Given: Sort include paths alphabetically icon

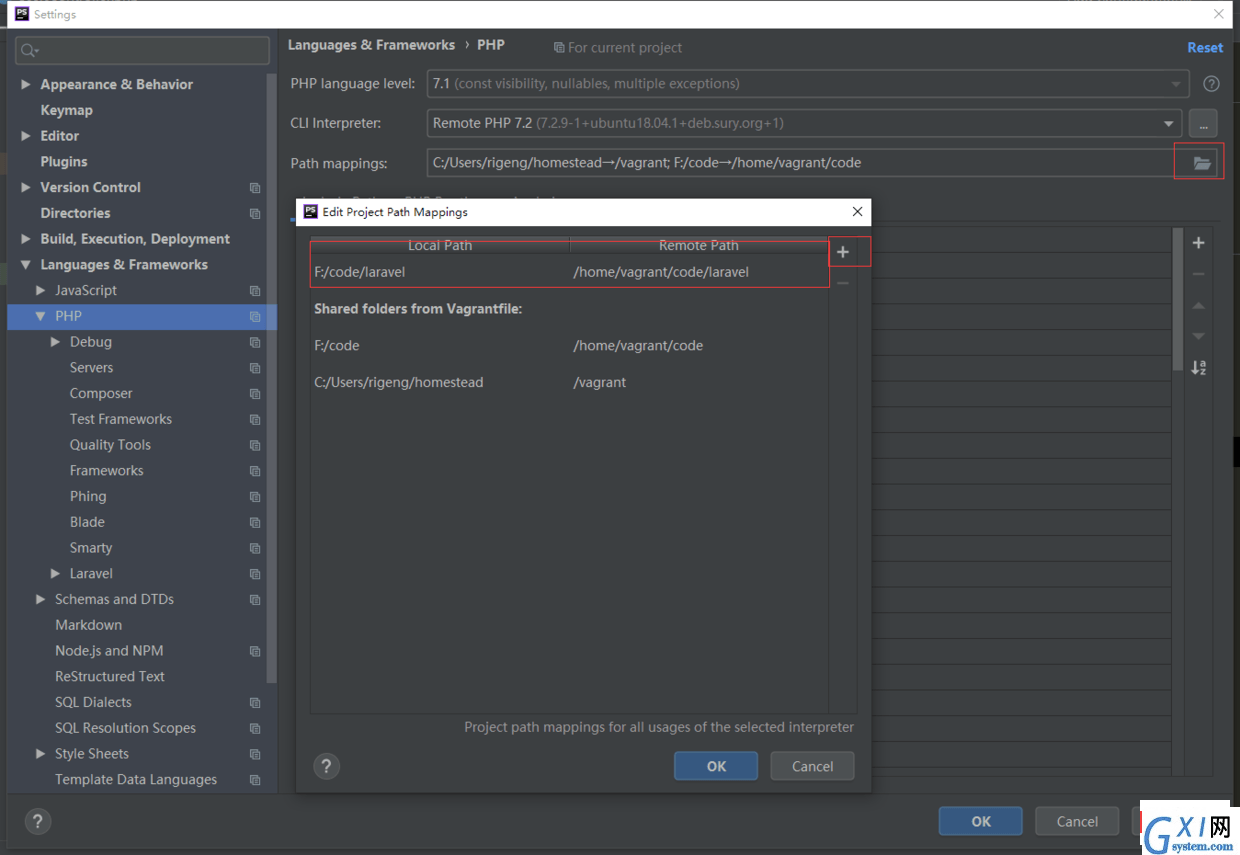Looking at the screenshot, I should [x=1198, y=367].
